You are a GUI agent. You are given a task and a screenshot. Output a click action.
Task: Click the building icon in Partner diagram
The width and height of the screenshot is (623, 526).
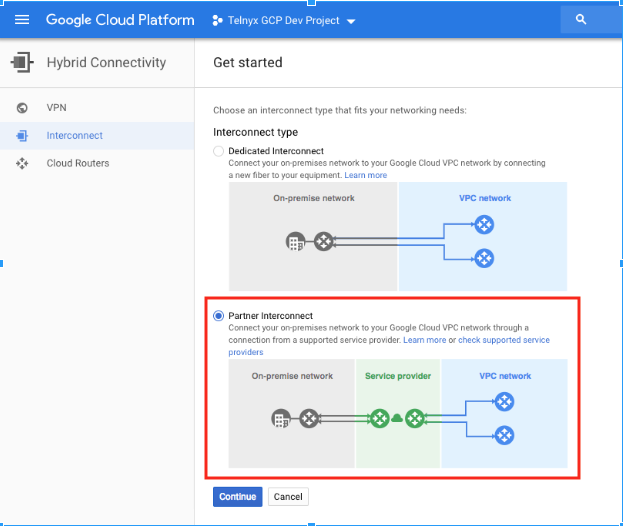coord(281,419)
